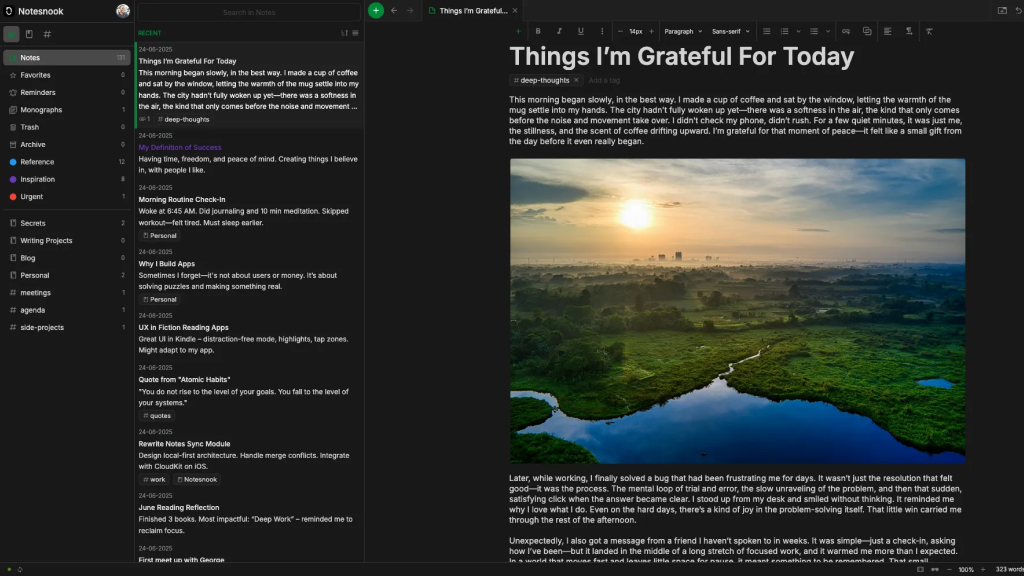Viewport: 1024px width, 576px height.
Task: Open Favorites in the sidebar
Action: (x=35, y=75)
